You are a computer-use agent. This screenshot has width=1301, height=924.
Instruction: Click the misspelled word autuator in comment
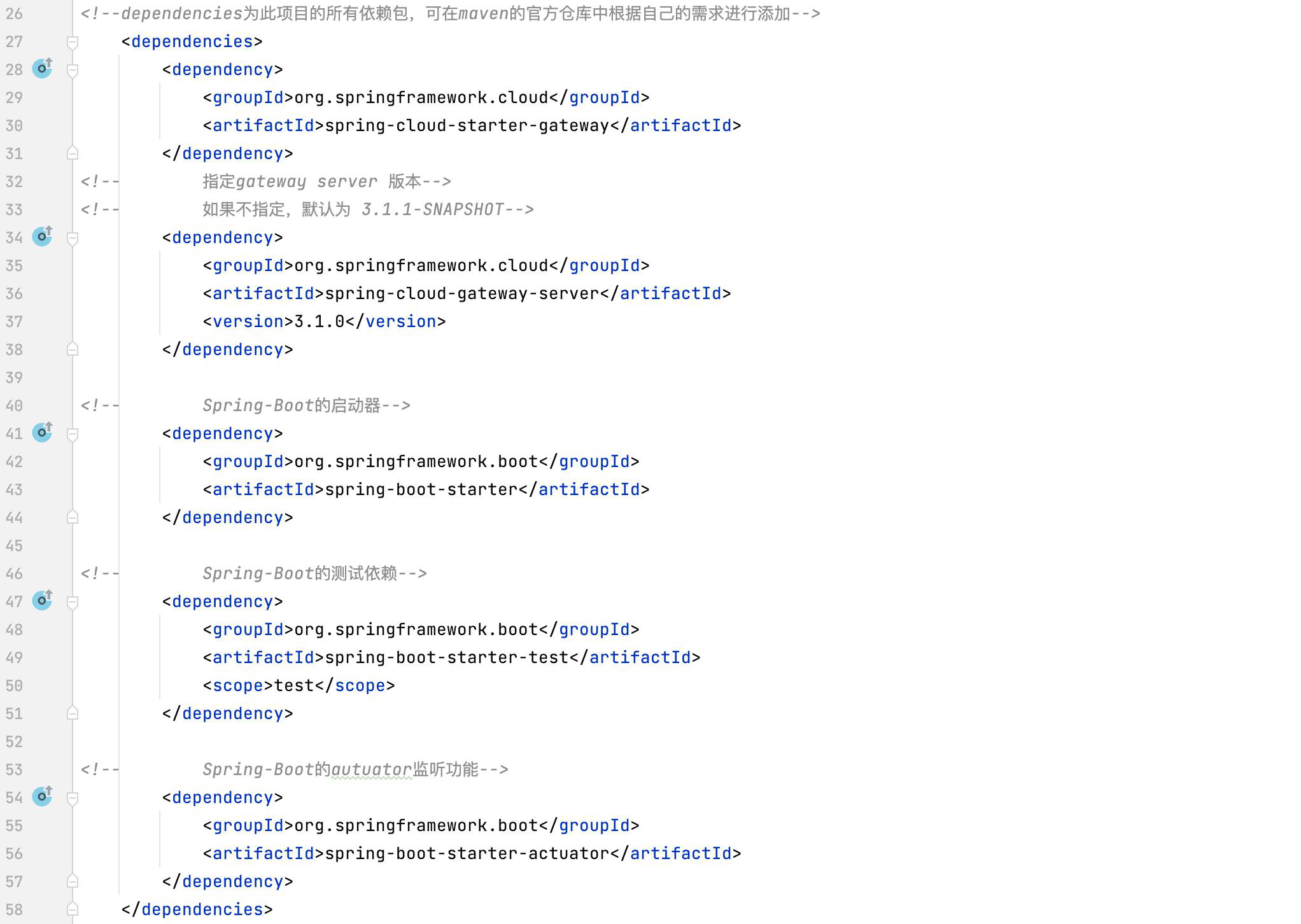click(x=371, y=769)
